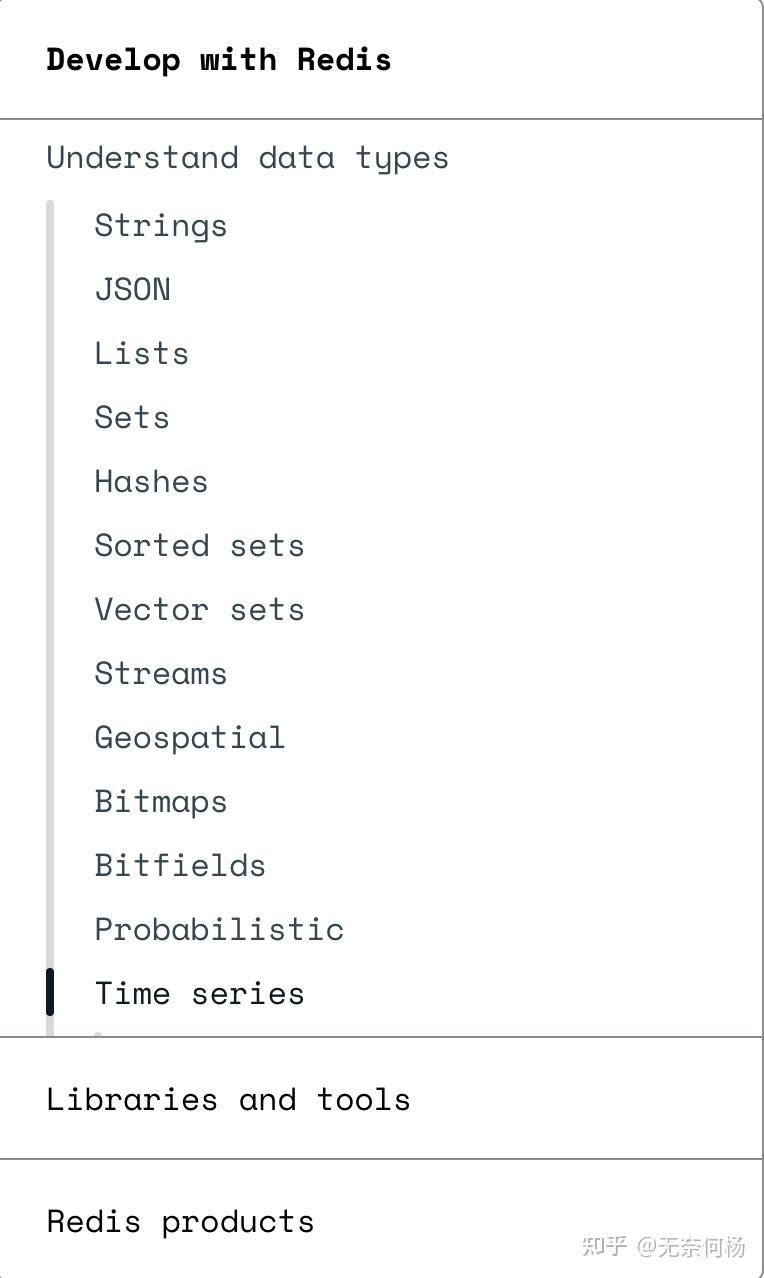Select the Geospatial entry
Image resolution: width=764 pixels, height=1278 pixels.
189,737
